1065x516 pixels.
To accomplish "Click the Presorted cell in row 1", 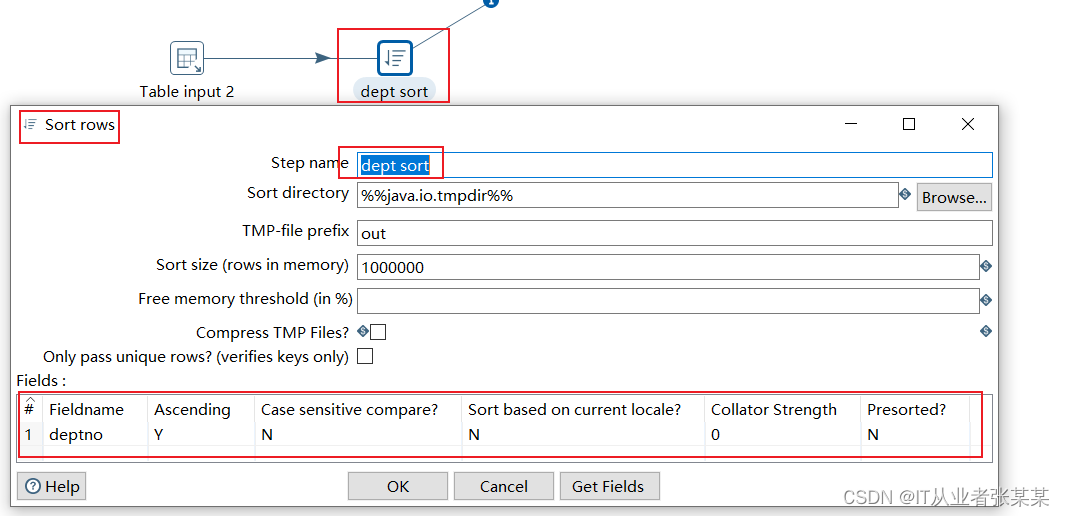I will point(873,435).
